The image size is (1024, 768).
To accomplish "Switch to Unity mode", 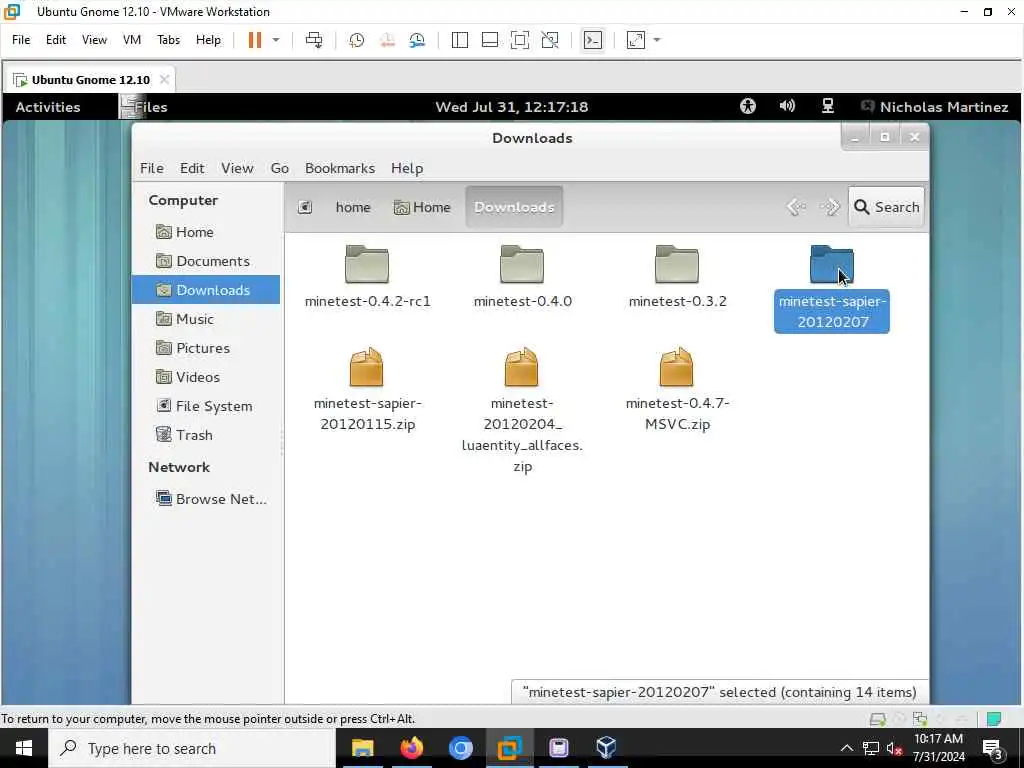I will (550, 40).
